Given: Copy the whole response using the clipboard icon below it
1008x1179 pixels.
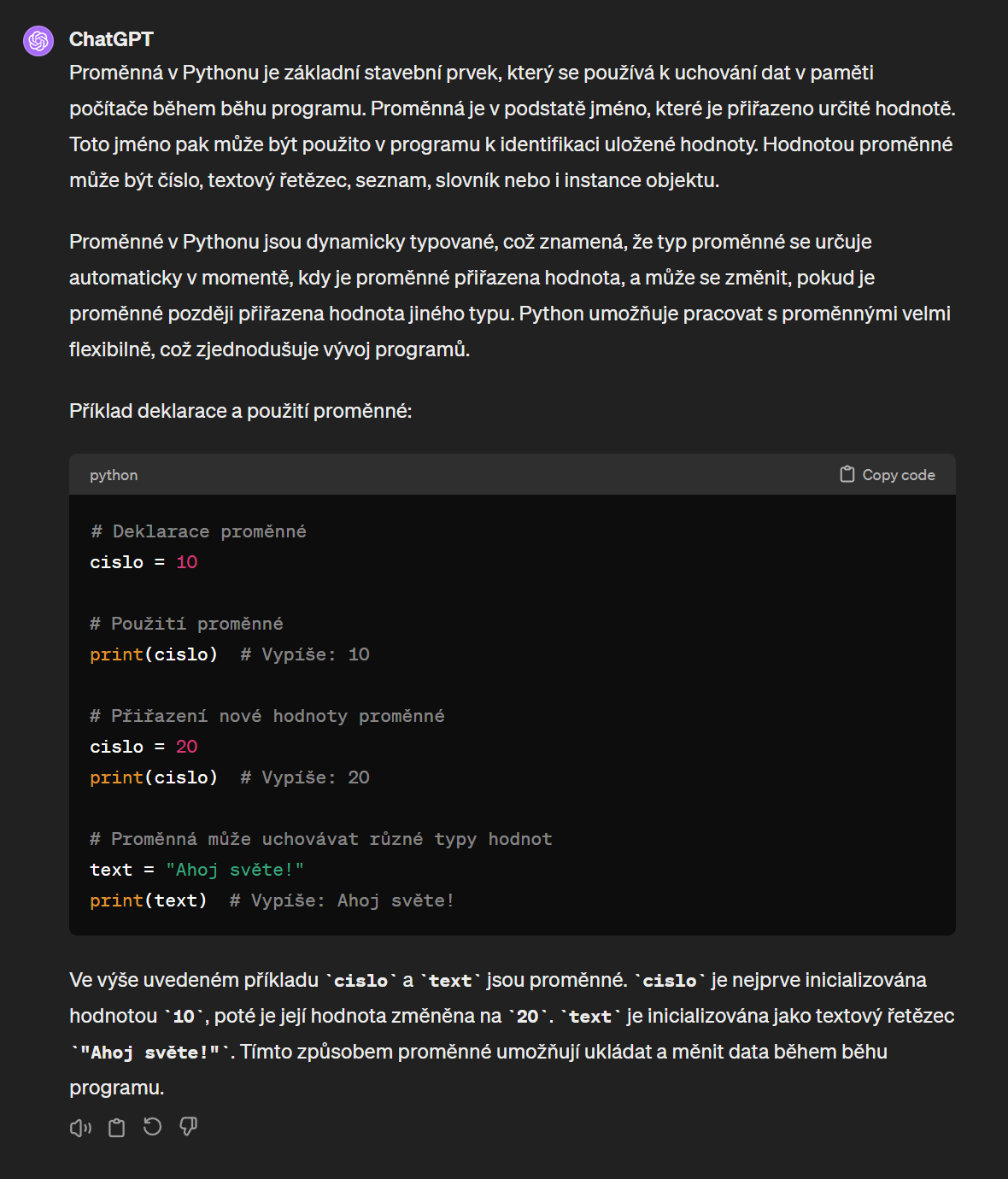Looking at the screenshot, I should pos(117,1128).
